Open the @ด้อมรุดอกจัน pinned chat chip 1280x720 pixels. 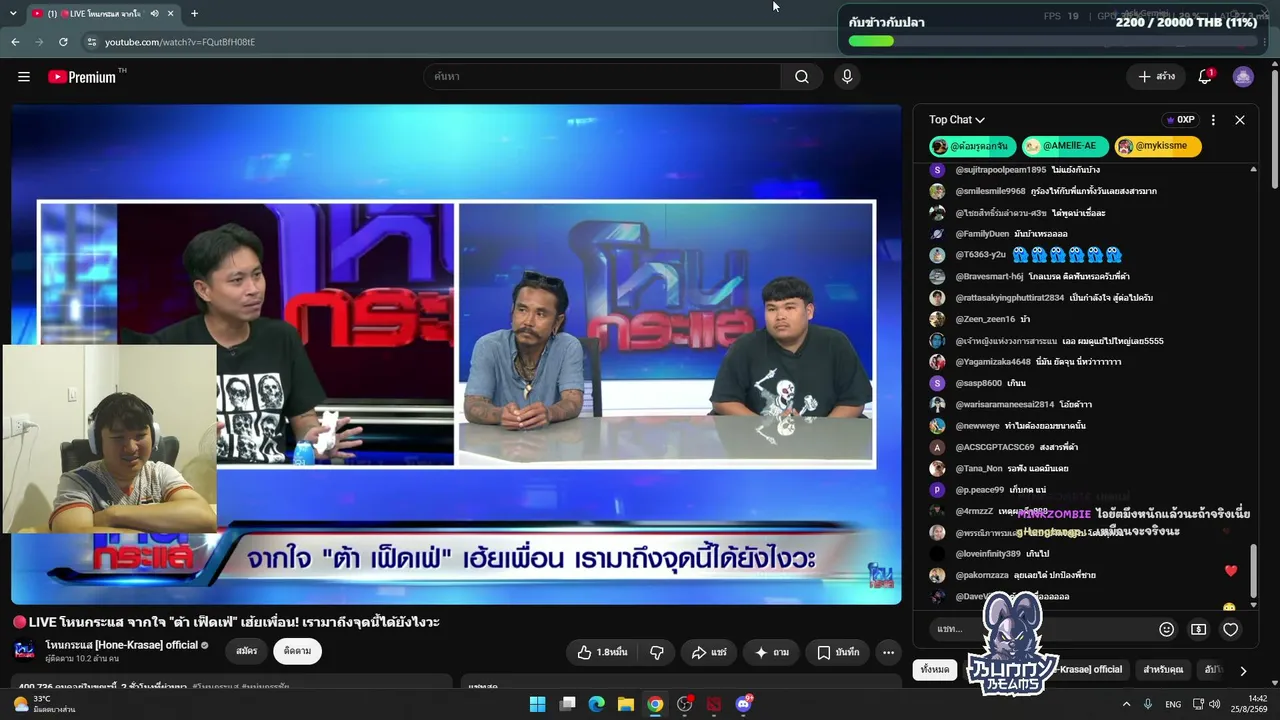pos(973,146)
